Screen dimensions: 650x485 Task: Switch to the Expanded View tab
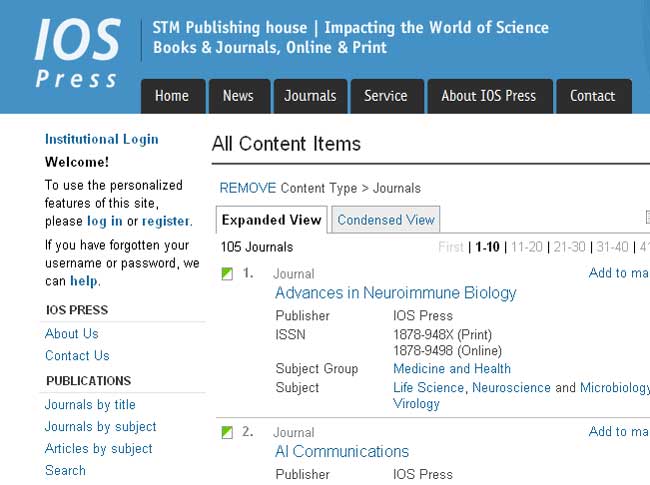[272, 220]
